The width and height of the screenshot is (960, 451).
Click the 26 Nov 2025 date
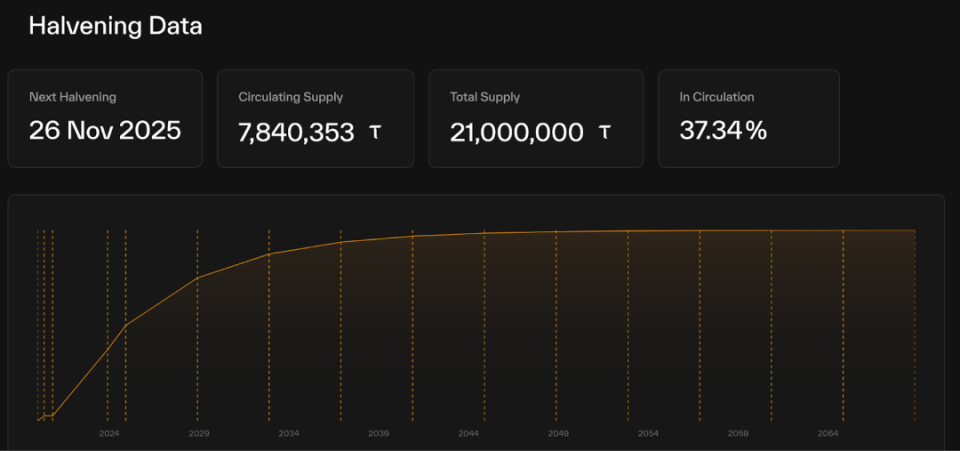point(105,130)
